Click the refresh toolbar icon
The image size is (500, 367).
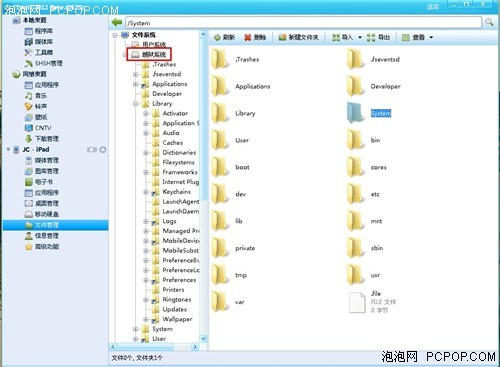217,37
